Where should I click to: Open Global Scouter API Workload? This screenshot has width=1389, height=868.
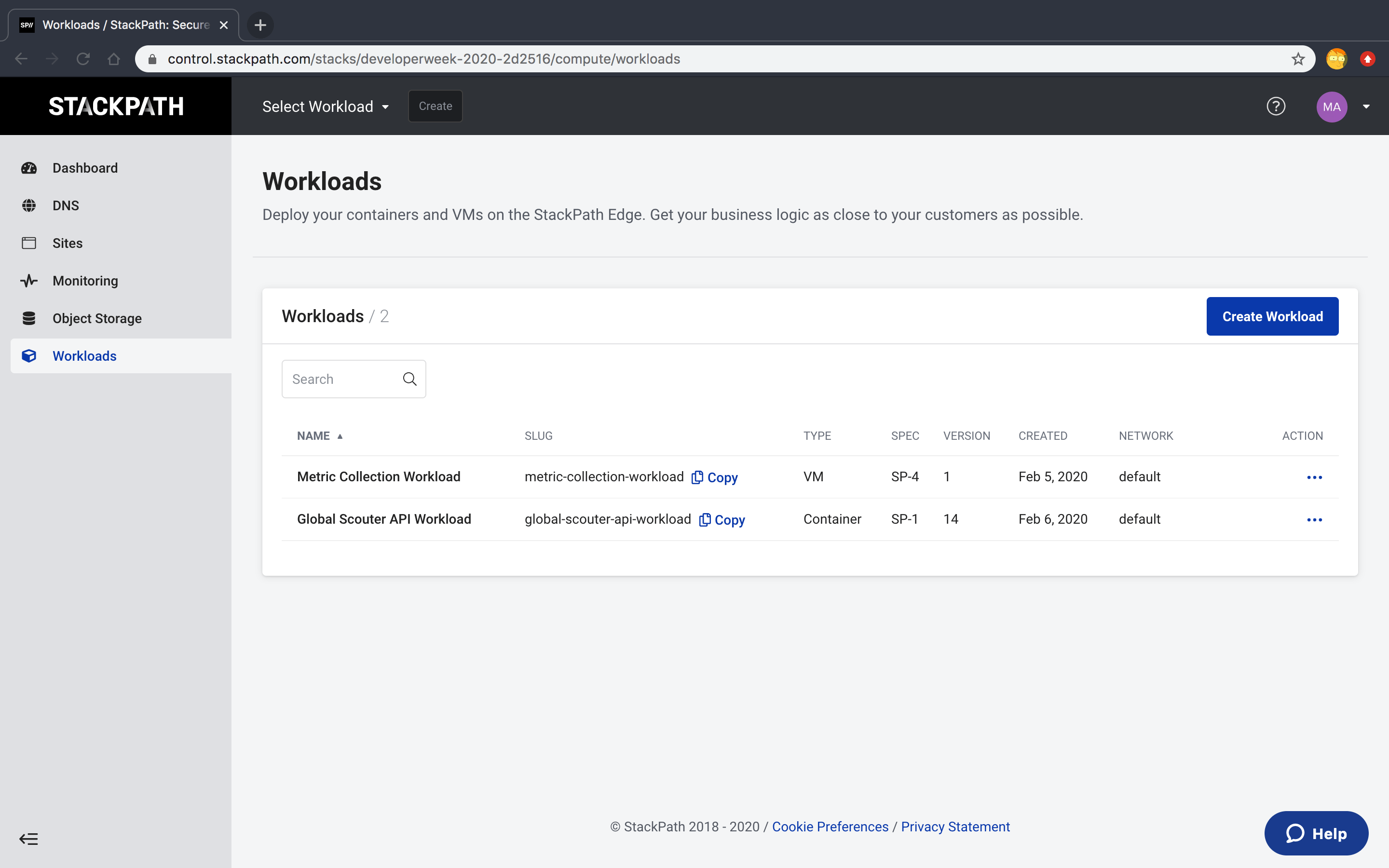point(384,519)
